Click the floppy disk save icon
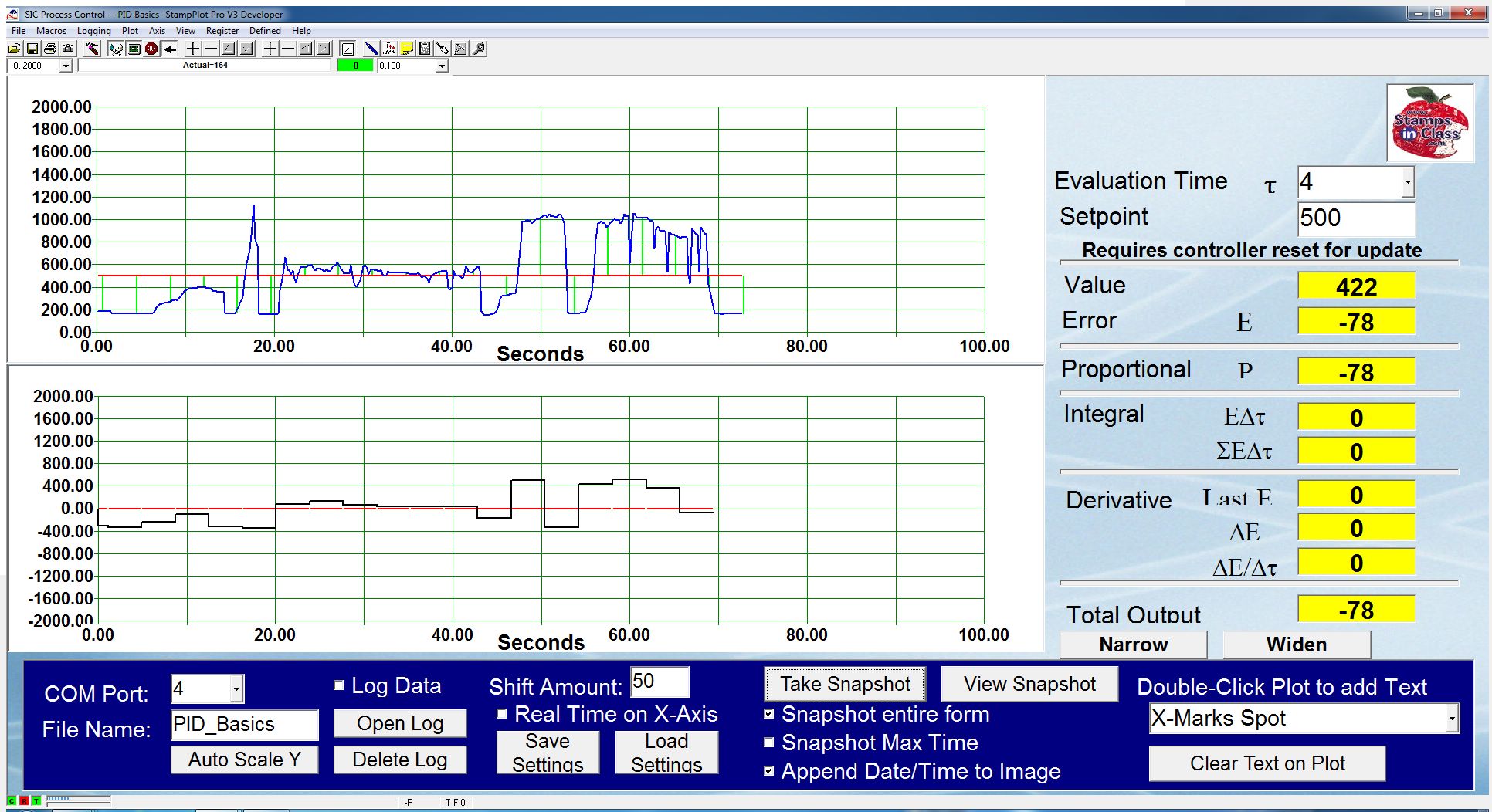 click(x=32, y=49)
